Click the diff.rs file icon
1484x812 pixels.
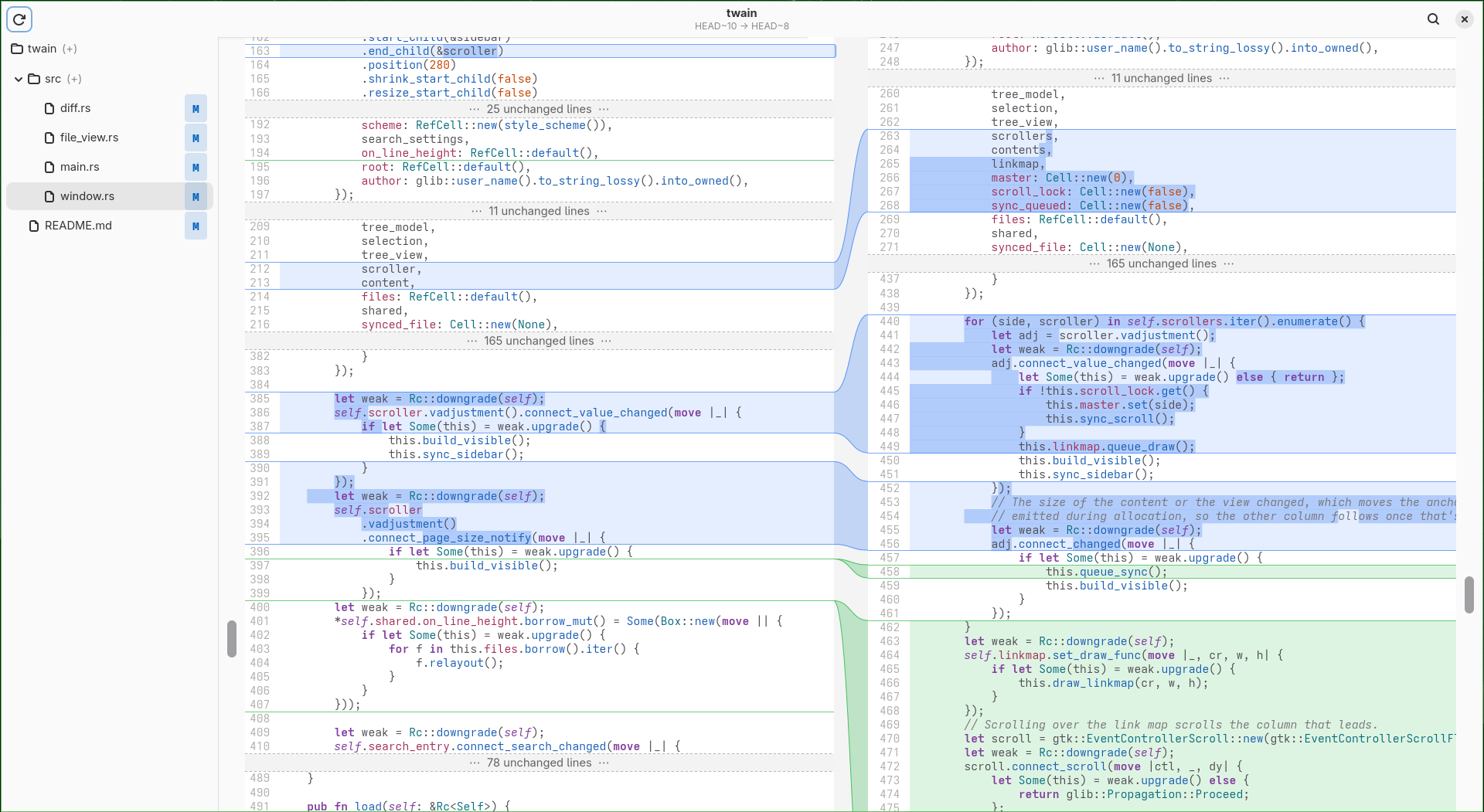[x=50, y=108]
